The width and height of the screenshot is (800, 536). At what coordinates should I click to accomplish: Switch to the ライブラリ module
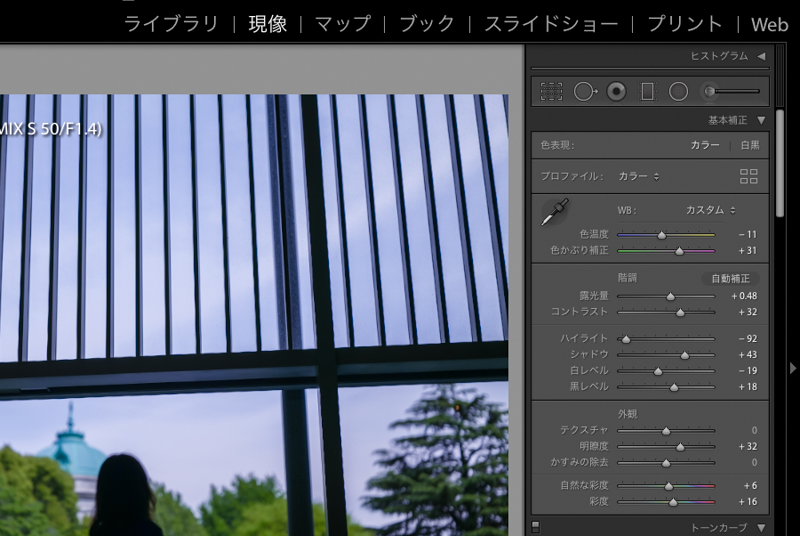pyautogui.click(x=171, y=23)
